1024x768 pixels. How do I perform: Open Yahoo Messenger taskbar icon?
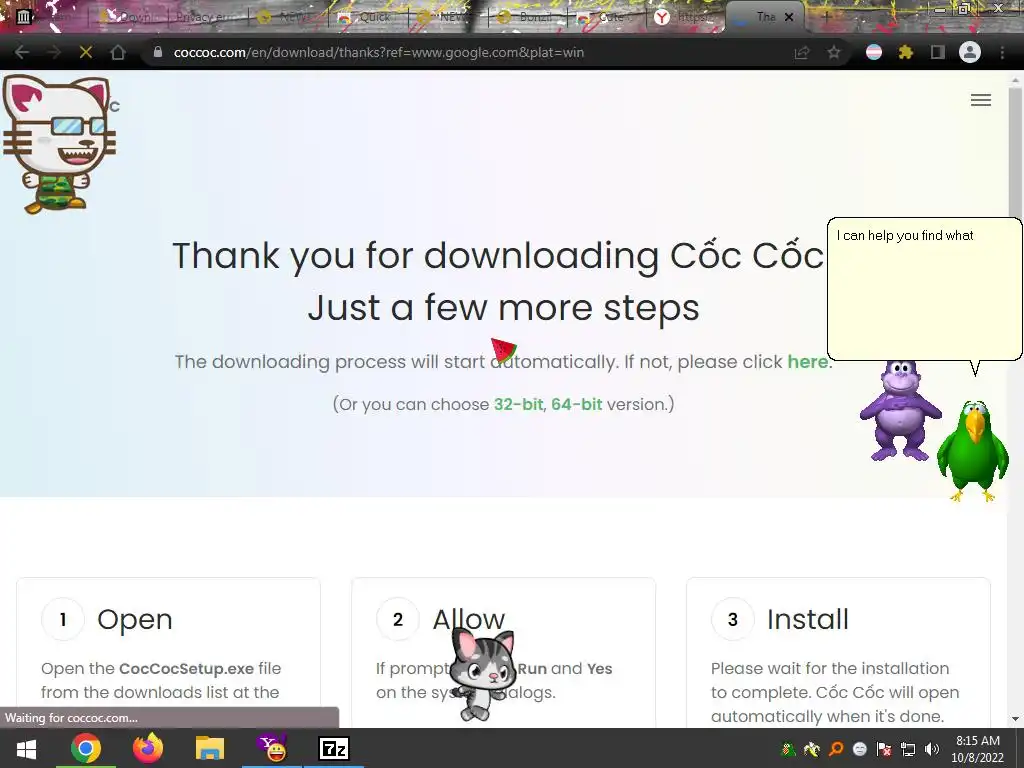coord(272,748)
